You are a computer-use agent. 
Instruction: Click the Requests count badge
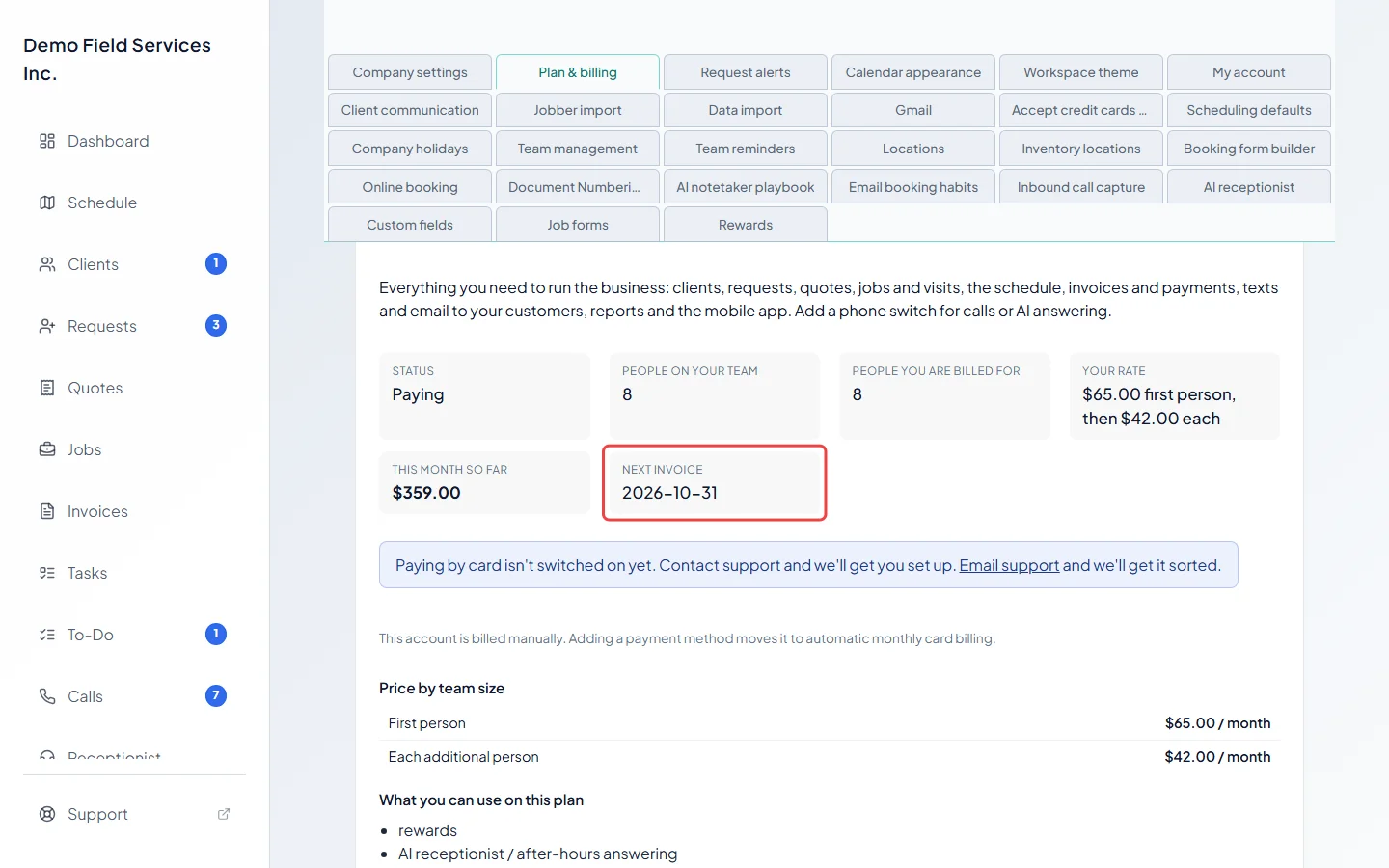216,325
